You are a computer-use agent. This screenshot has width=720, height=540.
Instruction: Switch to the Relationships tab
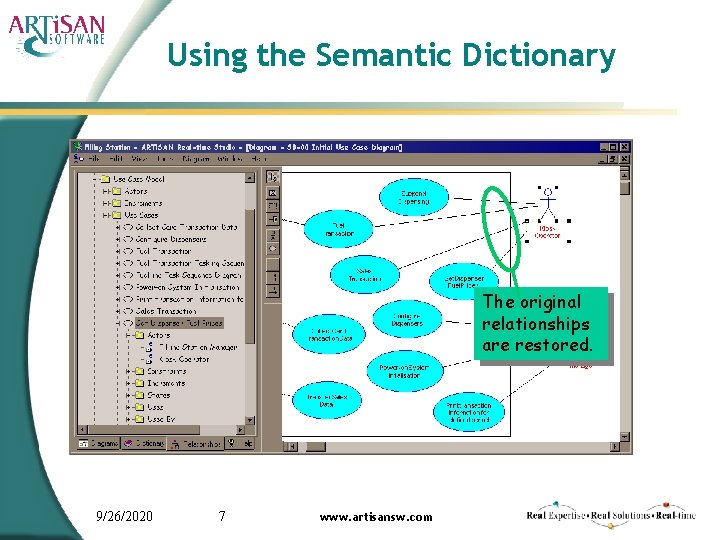pos(196,444)
